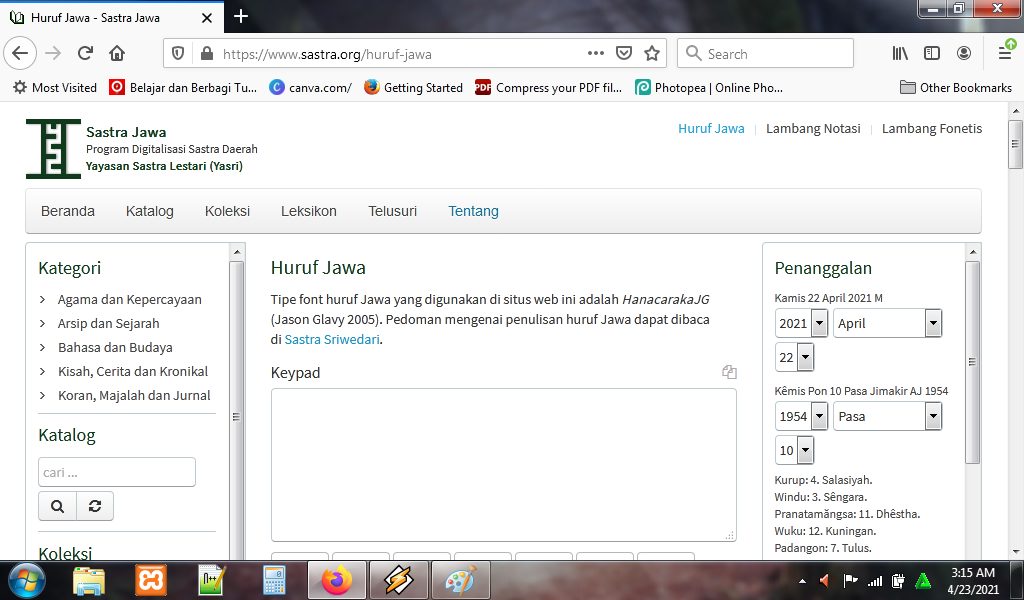Open Winamp from taskbar

pyautogui.click(x=398, y=580)
